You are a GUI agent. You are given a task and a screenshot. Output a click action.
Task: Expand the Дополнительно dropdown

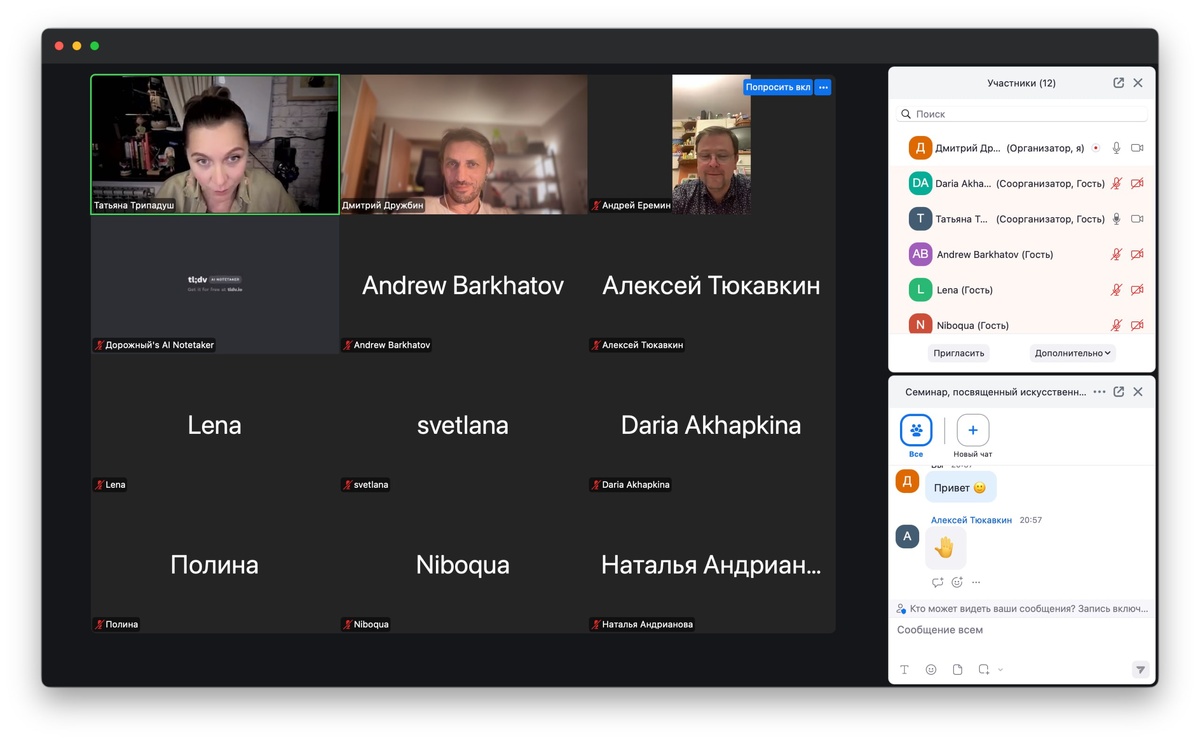click(1072, 353)
